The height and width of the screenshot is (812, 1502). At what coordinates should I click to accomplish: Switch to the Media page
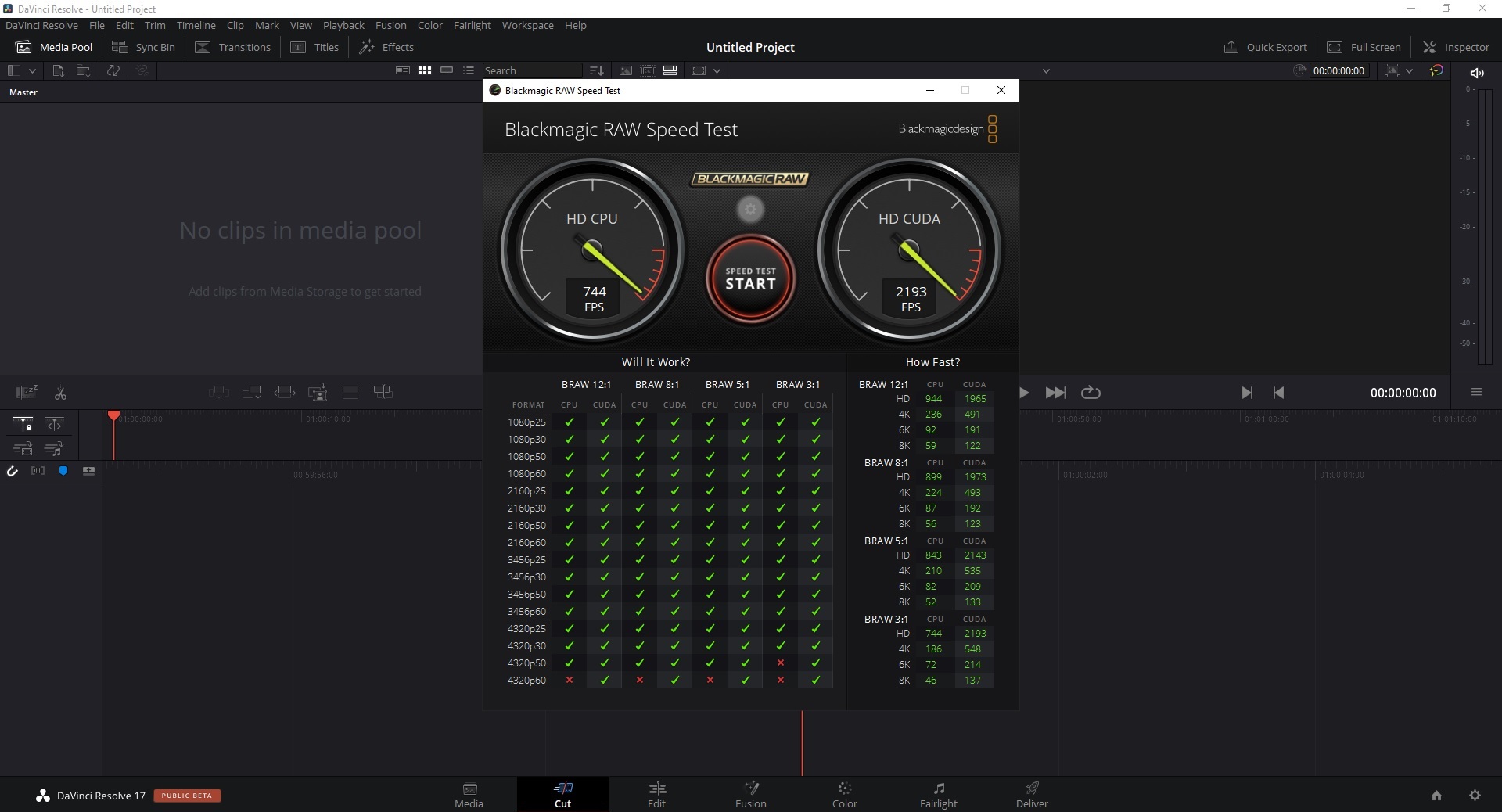click(x=469, y=795)
